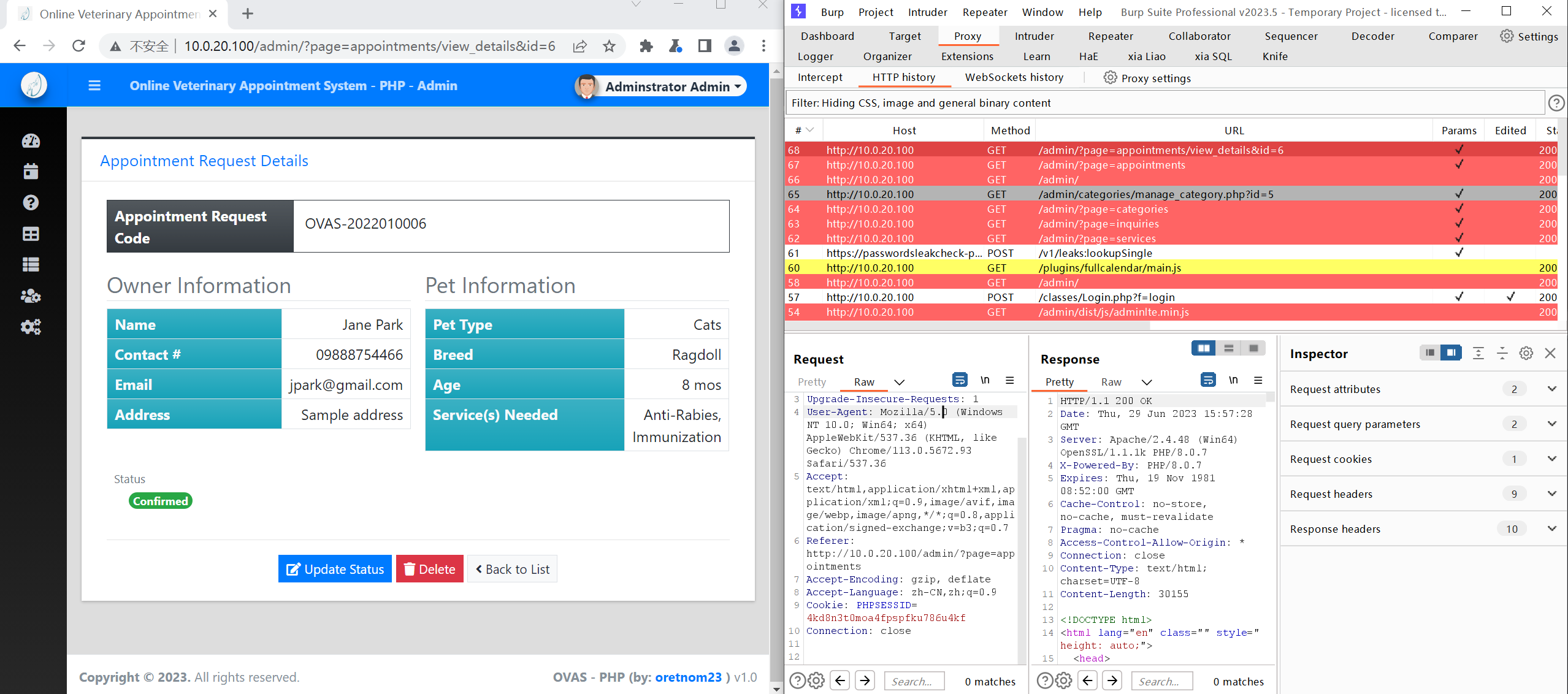Open the Chrome extensions puzzle icon
The width and height of the screenshot is (1568, 694).
(x=646, y=46)
